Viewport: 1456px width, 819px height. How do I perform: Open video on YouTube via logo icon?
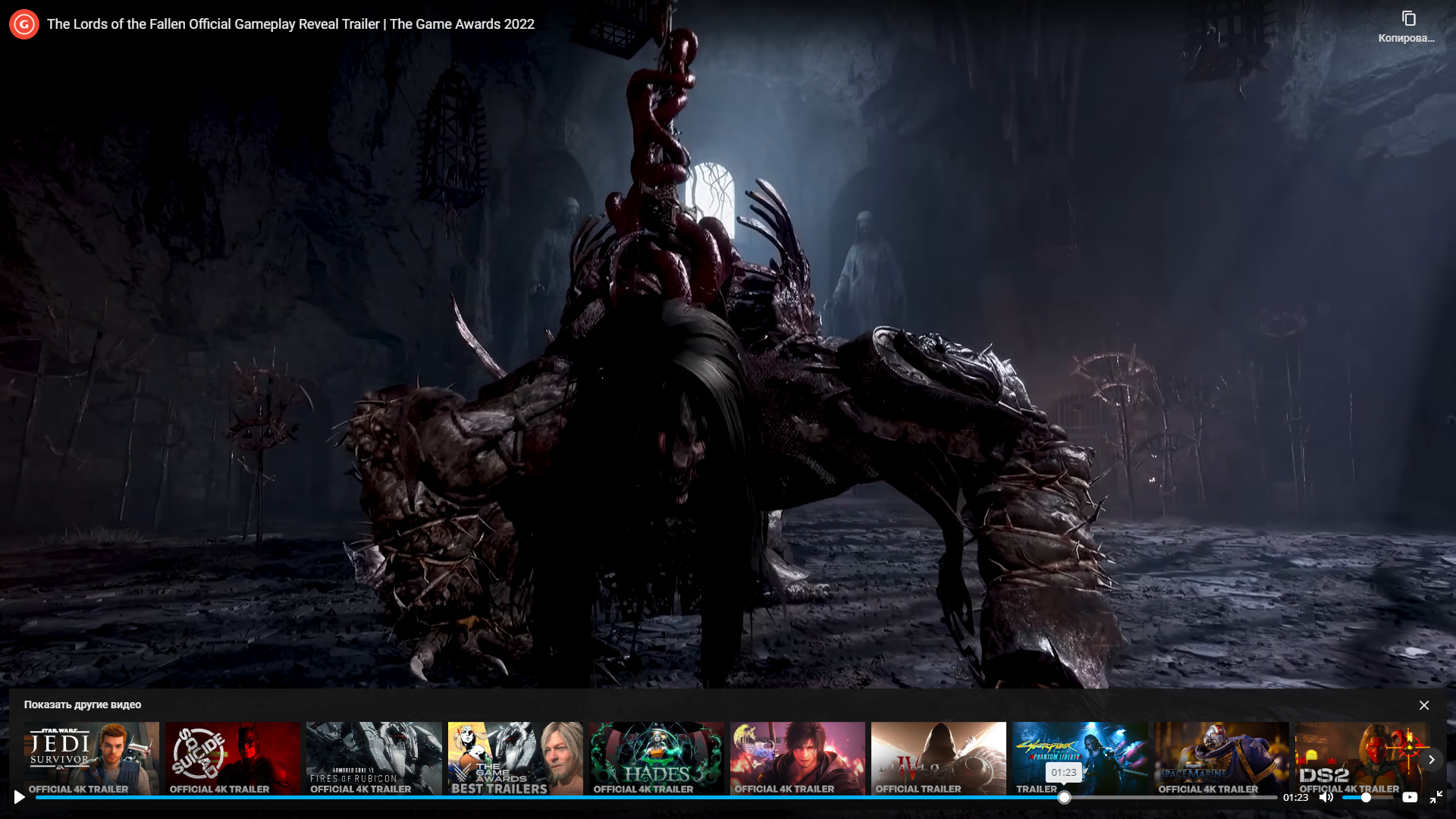[1410, 797]
